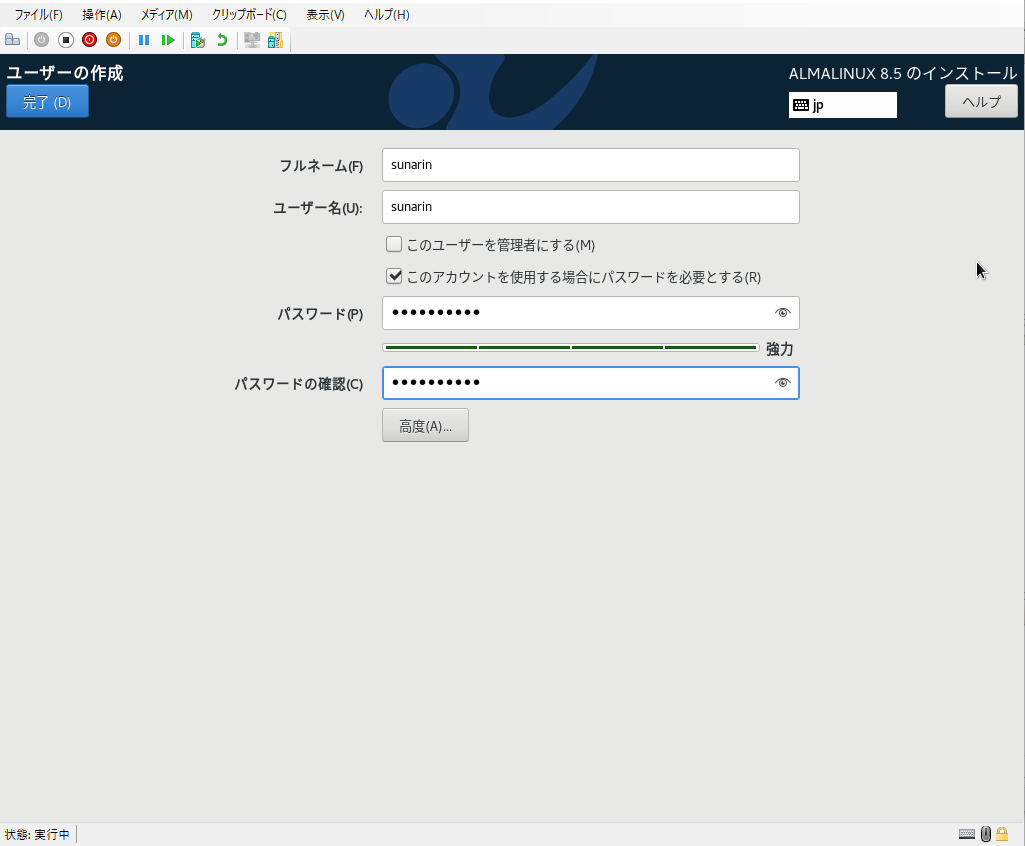Focus the ユーザー名 input field
Image resolution: width=1025 pixels, height=846 pixels.
(x=591, y=207)
